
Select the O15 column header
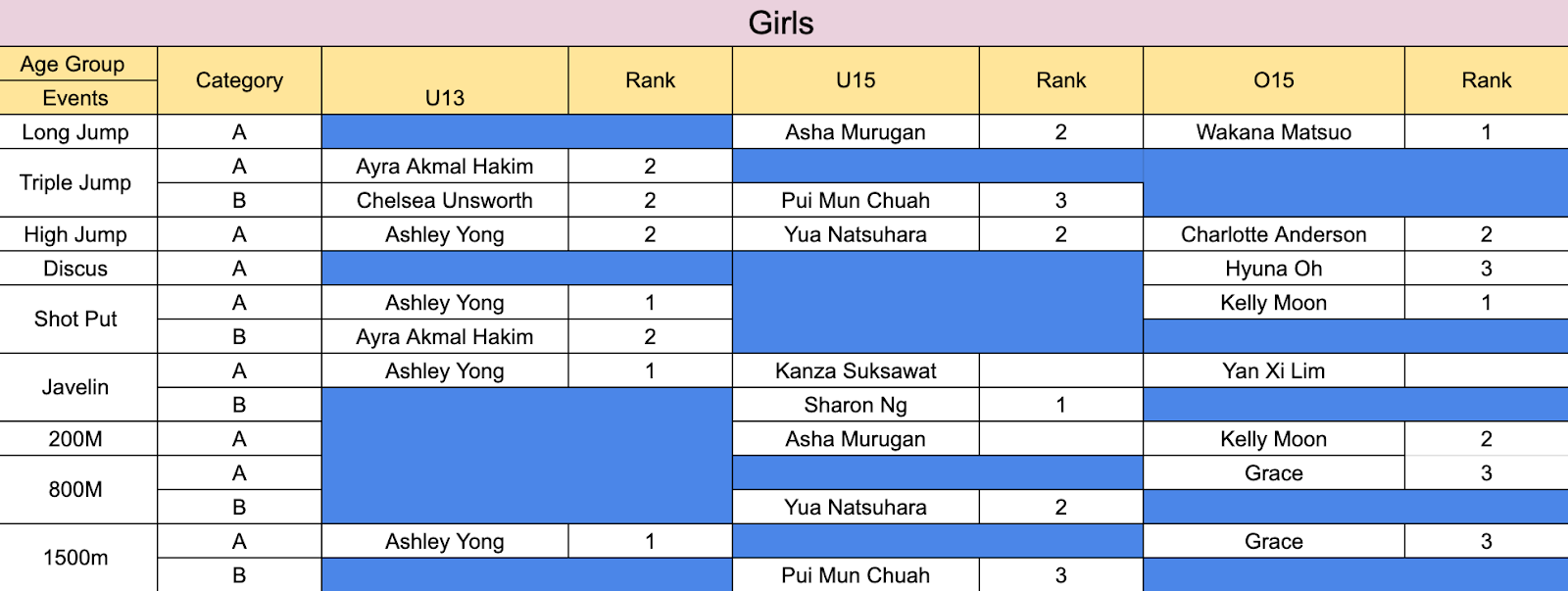click(1273, 80)
